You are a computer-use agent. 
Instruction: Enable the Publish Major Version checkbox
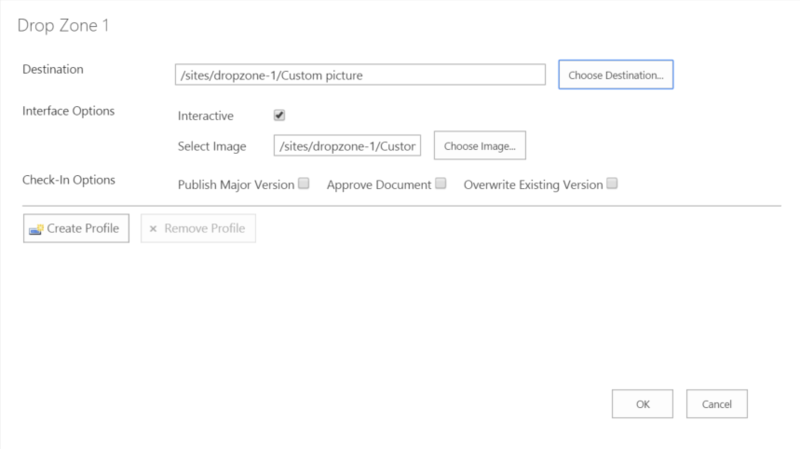tap(304, 183)
